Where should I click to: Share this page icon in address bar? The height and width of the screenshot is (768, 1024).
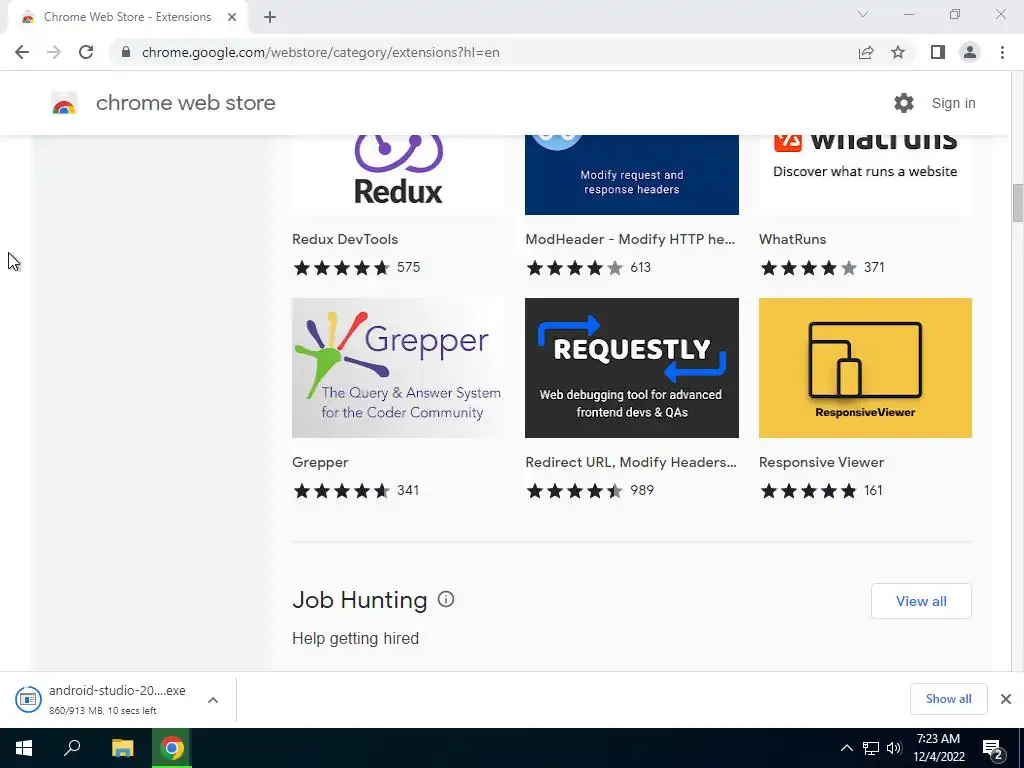tap(865, 52)
